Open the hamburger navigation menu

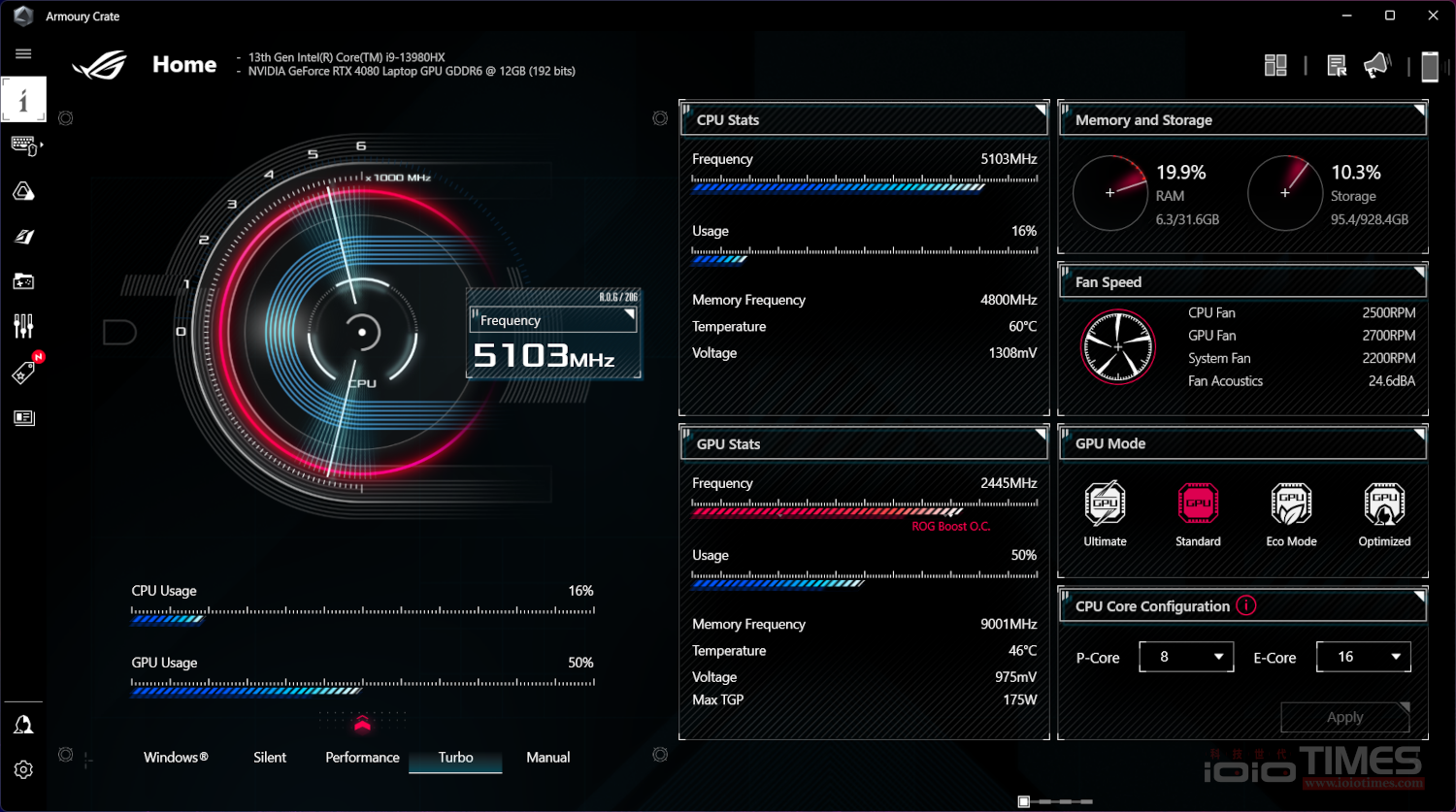(23, 54)
